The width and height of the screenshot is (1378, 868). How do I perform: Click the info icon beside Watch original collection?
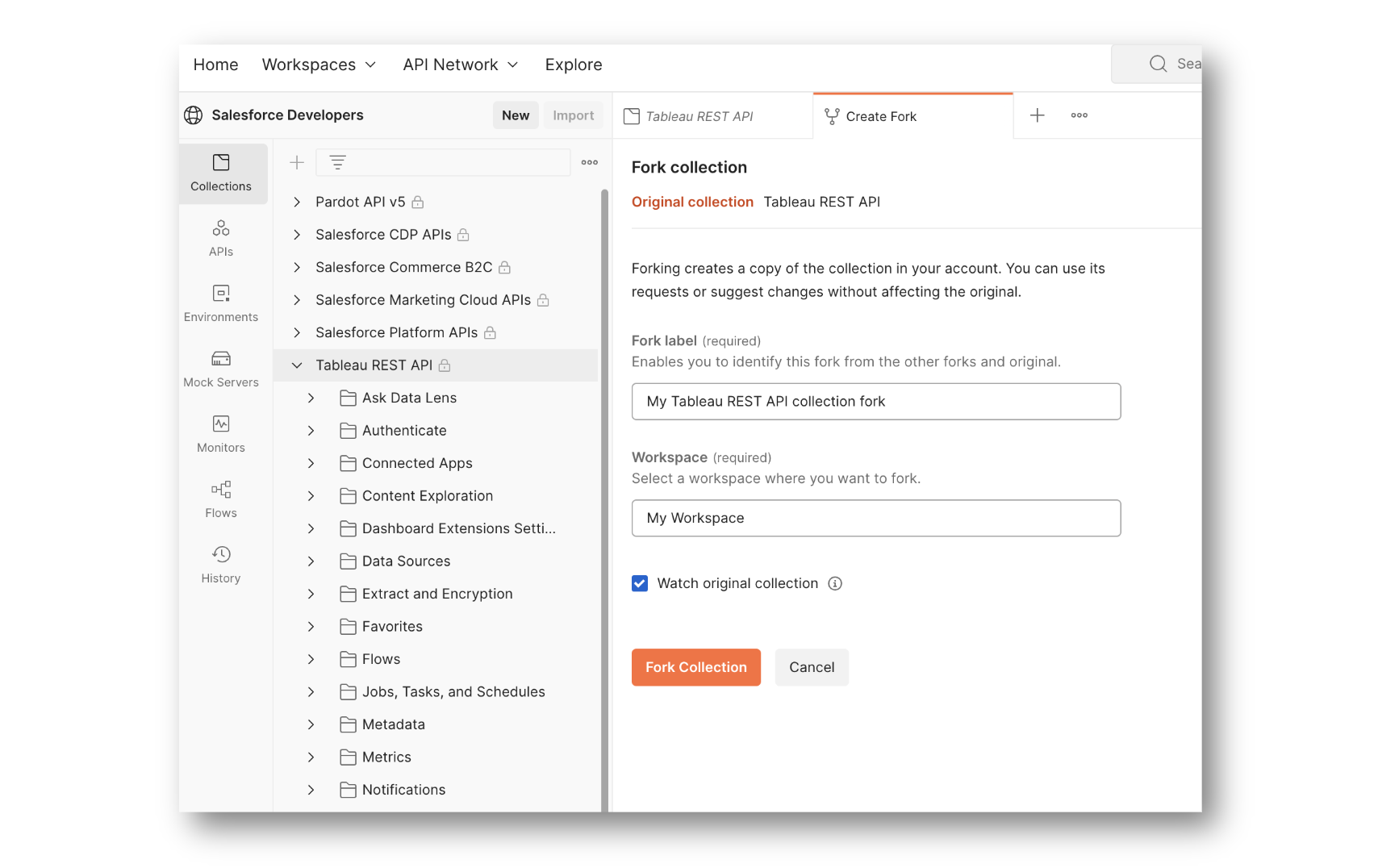coord(835,583)
